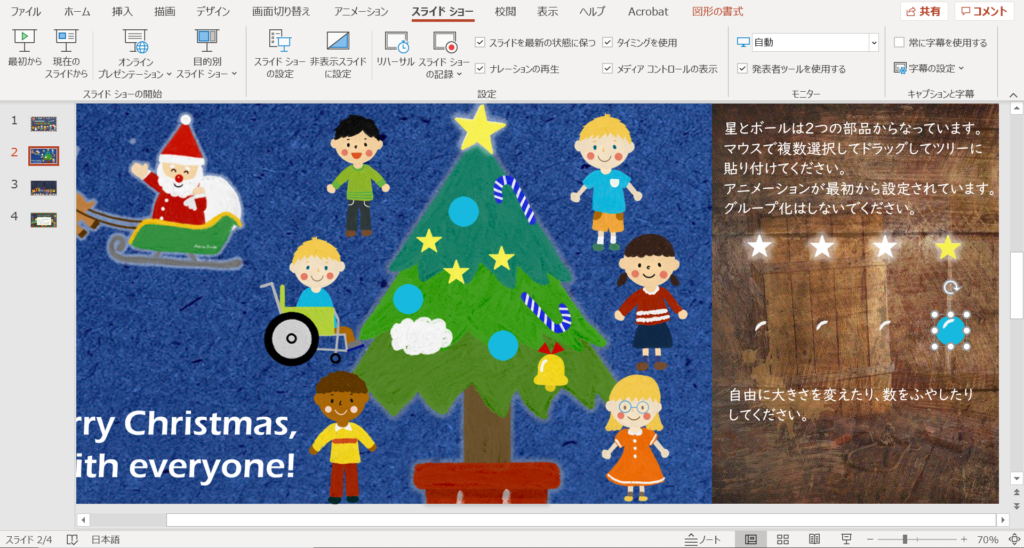
Task: Start show from current slide (現在のスライドから)
Action: click(x=66, y=54)
